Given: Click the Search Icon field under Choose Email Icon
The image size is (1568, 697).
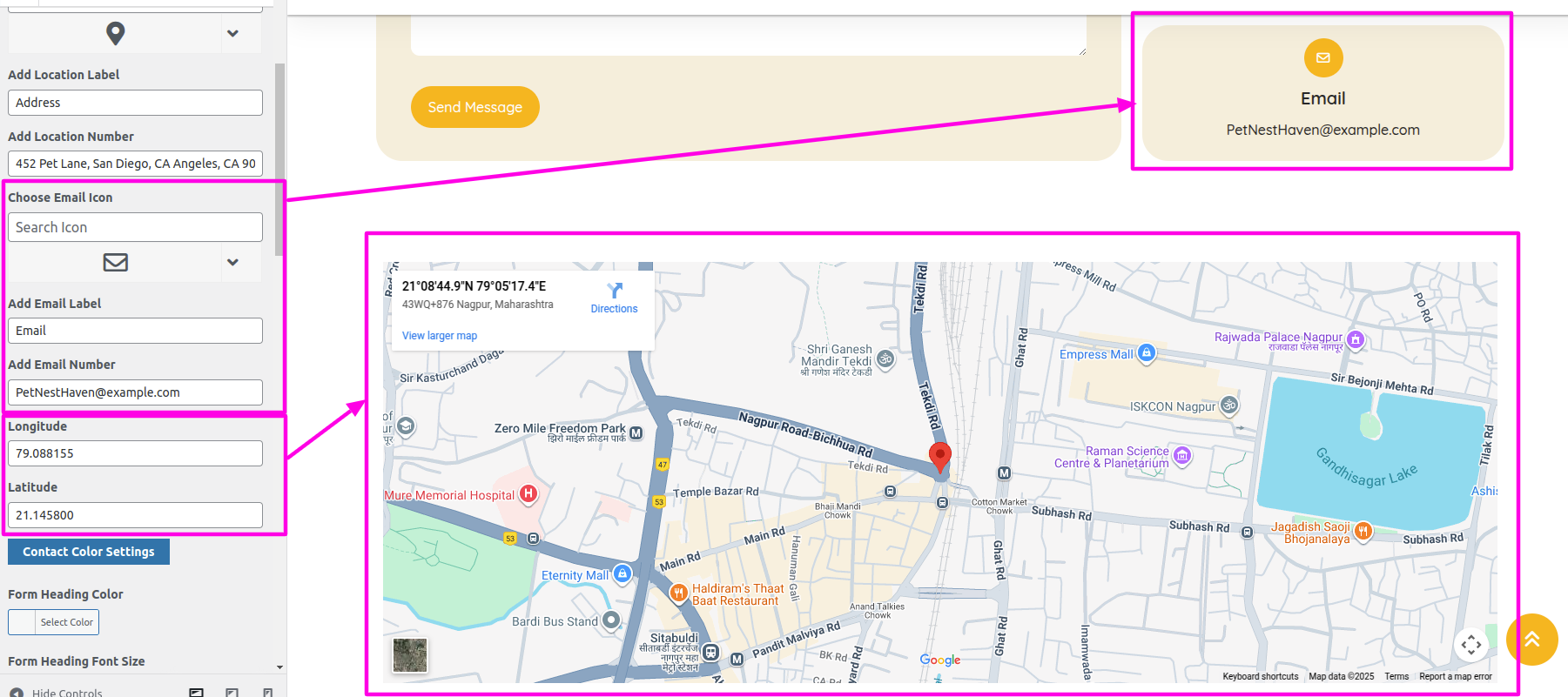Looking at the screenshot, I should tap(135, 227).
